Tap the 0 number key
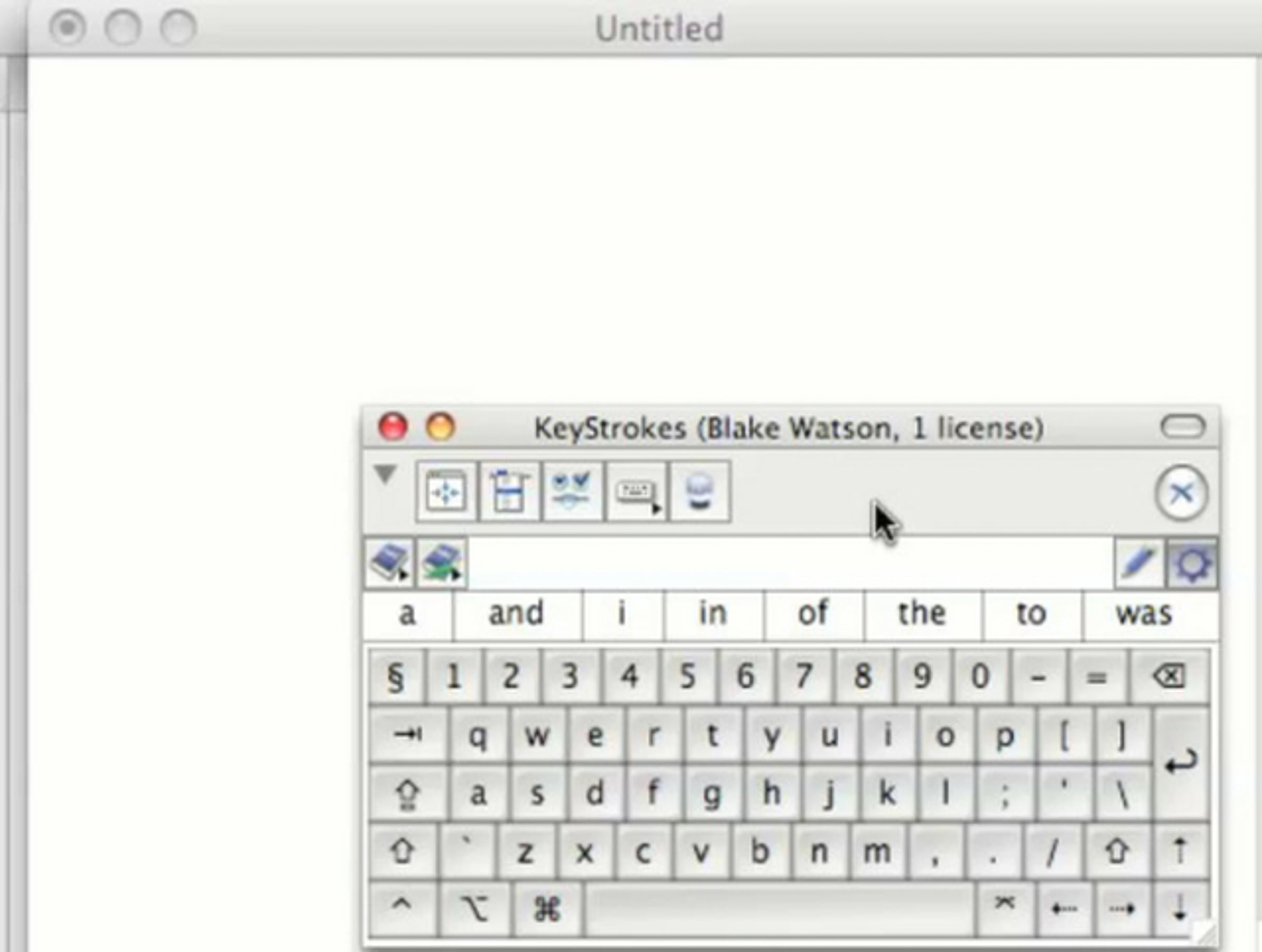The image size is (1262, 952). point(980,677)
